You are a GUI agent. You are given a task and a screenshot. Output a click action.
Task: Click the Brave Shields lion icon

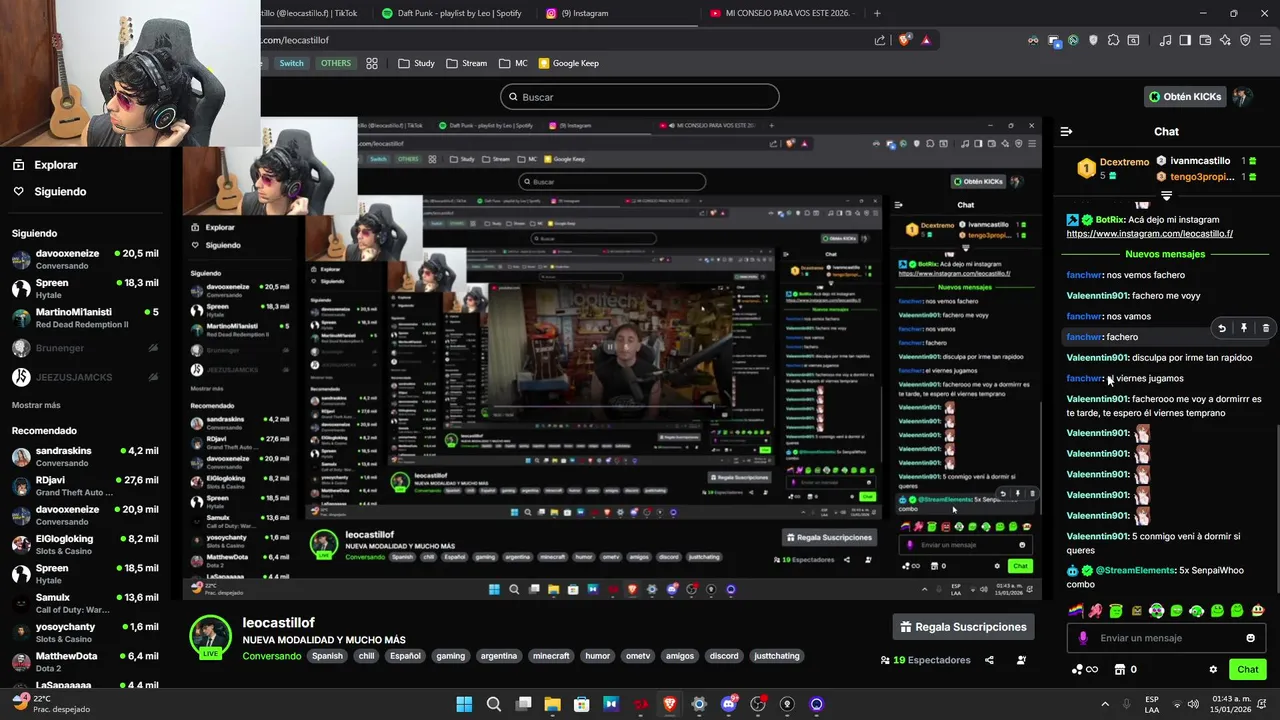905,40
